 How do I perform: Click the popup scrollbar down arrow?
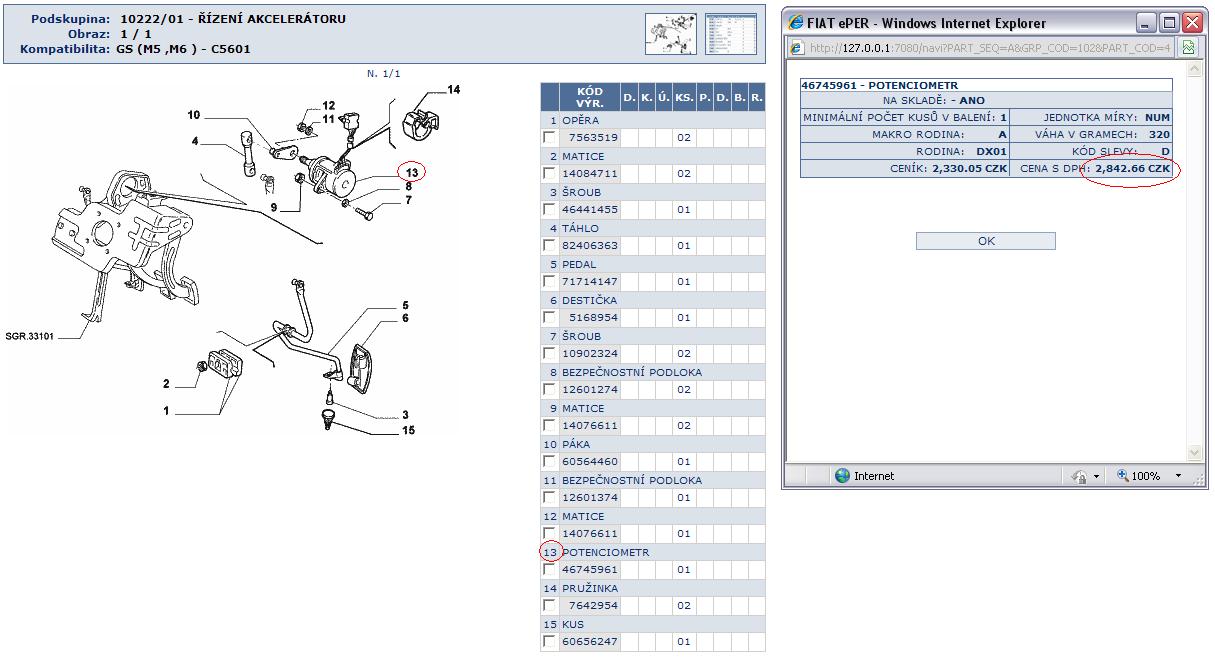(1192, 453)
